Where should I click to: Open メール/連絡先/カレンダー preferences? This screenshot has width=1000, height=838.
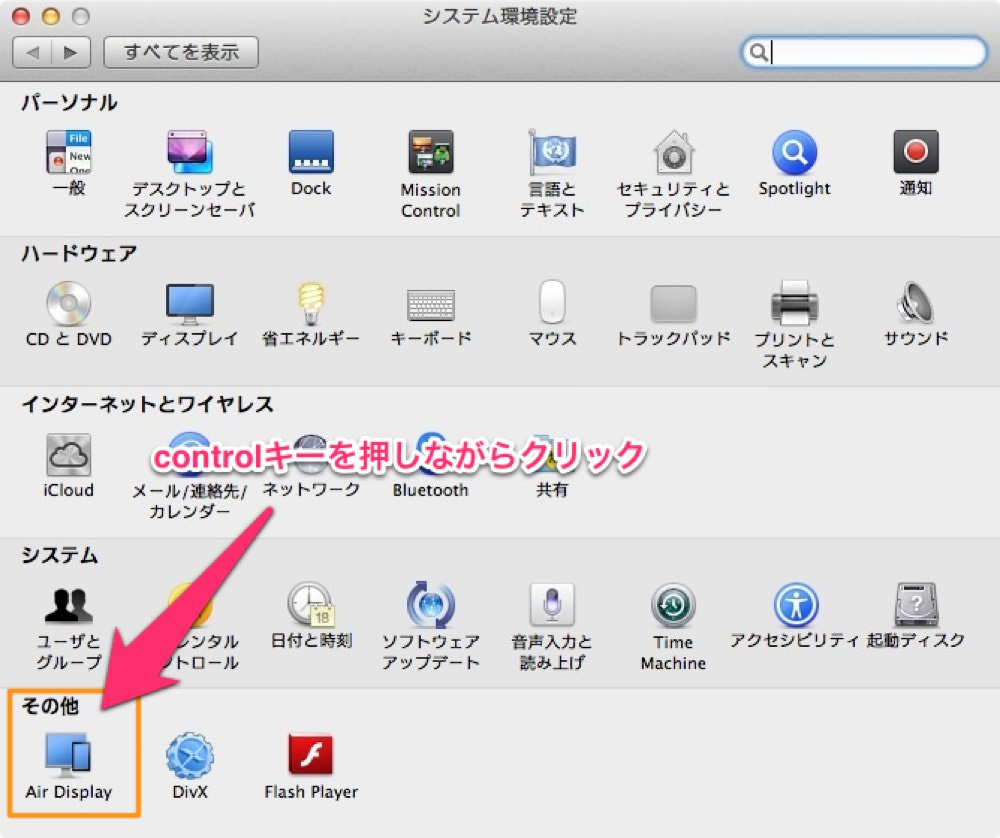pyautogui.click(x=189, y=453)
